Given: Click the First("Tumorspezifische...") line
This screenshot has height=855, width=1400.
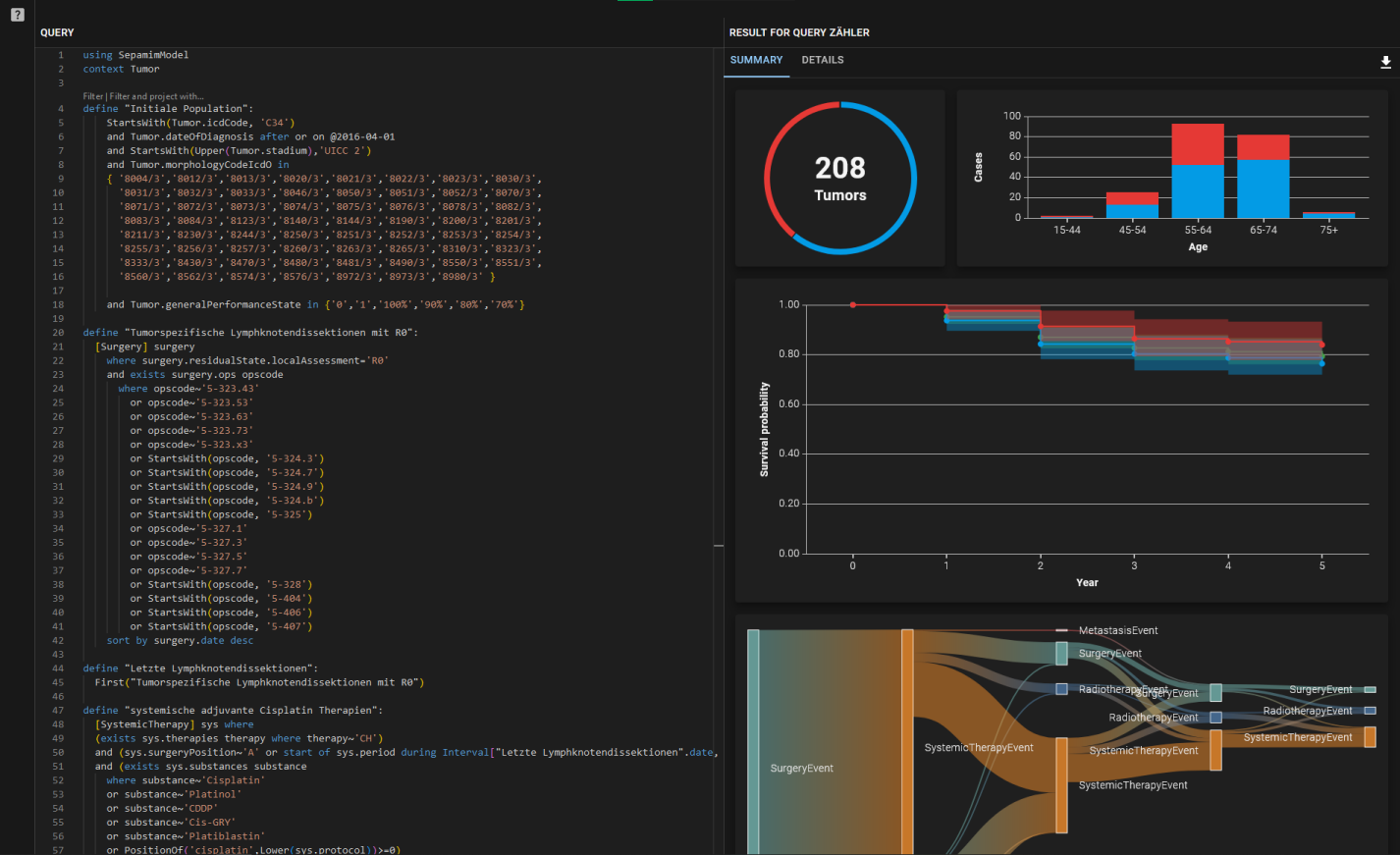Looking at the screenshot, I should (x=259, y=682).
